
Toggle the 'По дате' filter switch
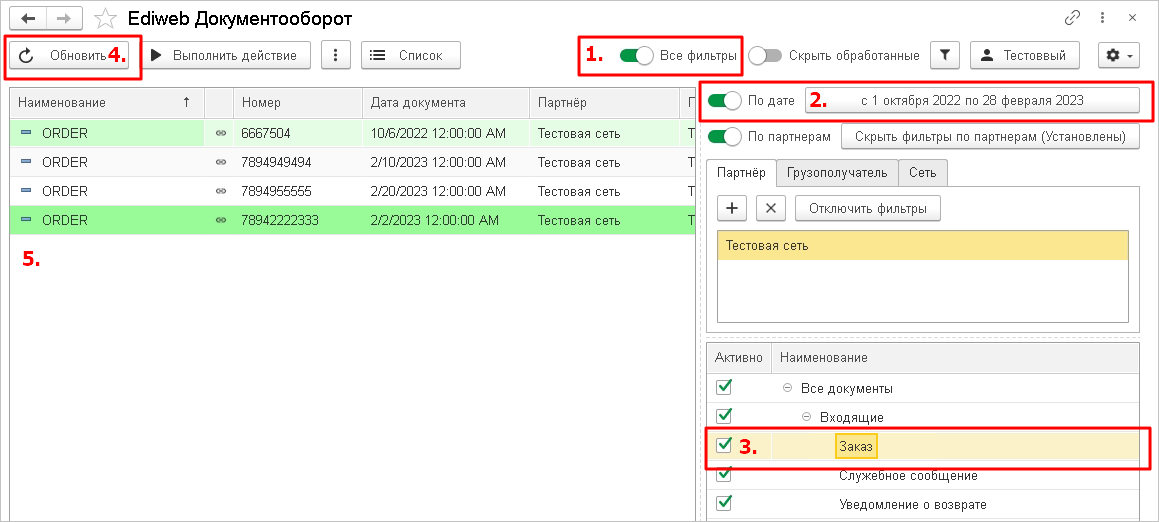724,100
